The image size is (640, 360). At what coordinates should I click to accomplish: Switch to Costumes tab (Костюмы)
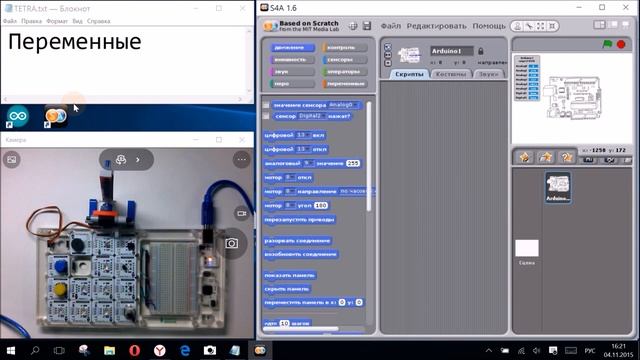coord(451,74)
